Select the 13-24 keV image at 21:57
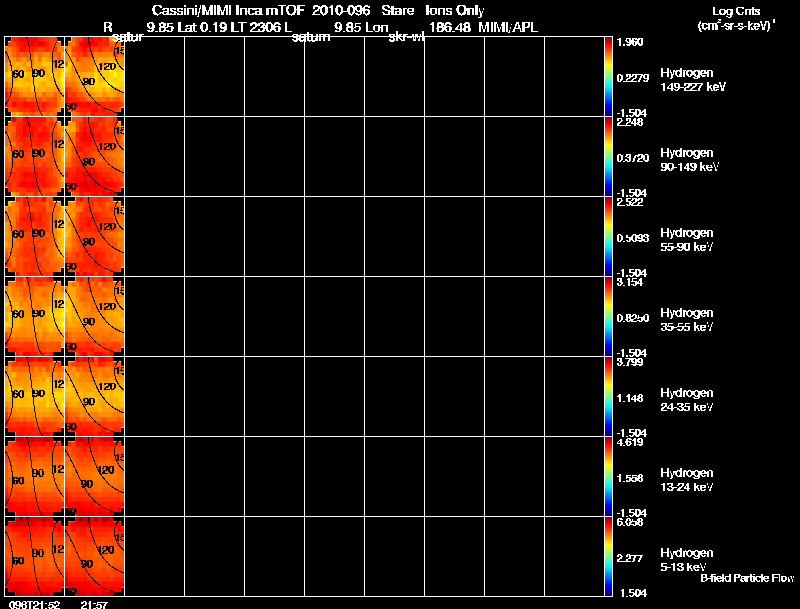 click(94, 477)
